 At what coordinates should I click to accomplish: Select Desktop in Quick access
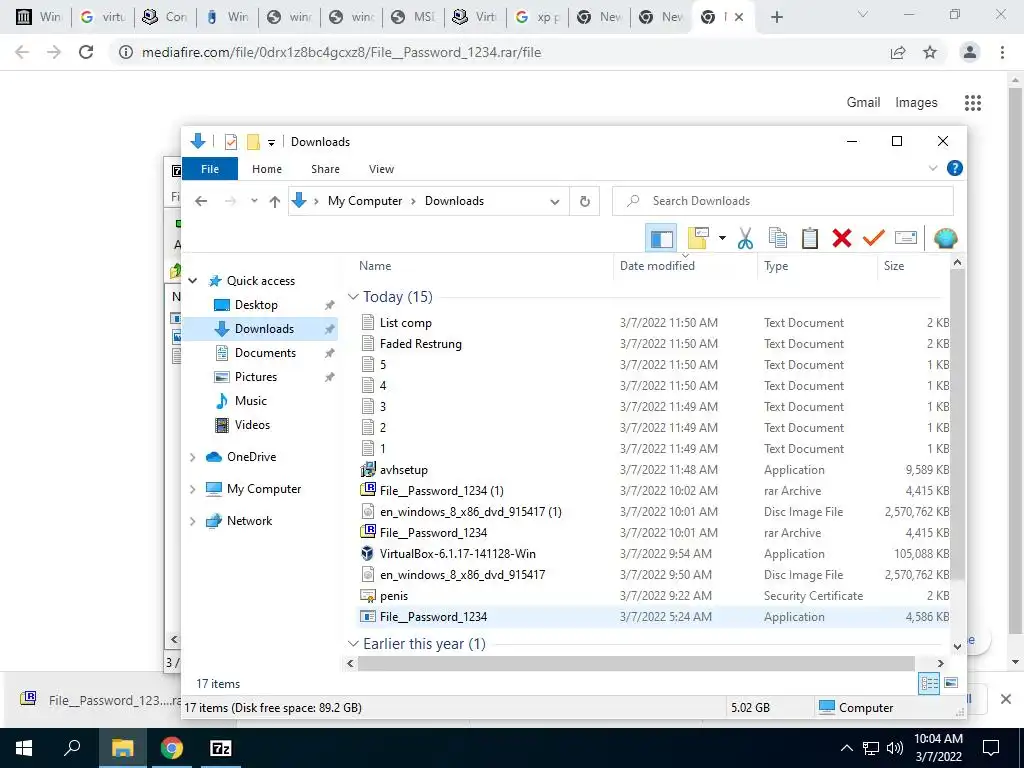tap(255, 305)
